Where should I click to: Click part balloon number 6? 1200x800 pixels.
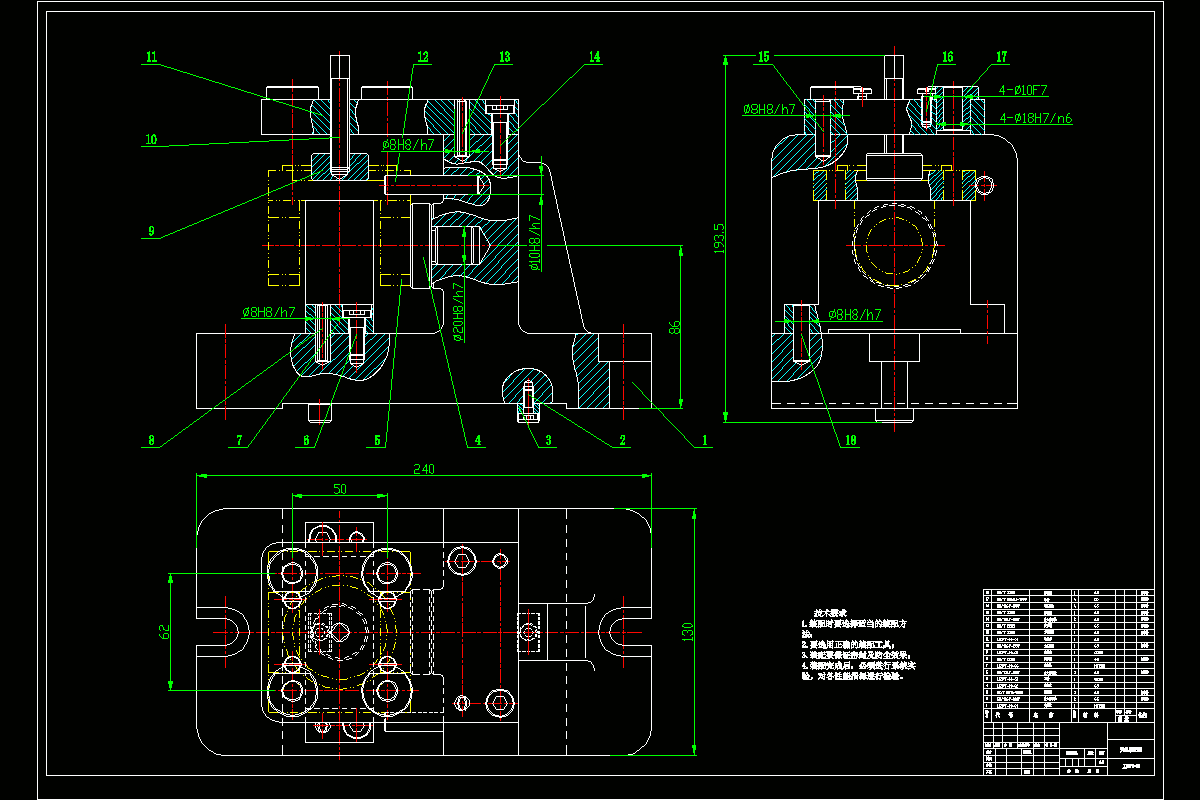click(x=305, y=439)
